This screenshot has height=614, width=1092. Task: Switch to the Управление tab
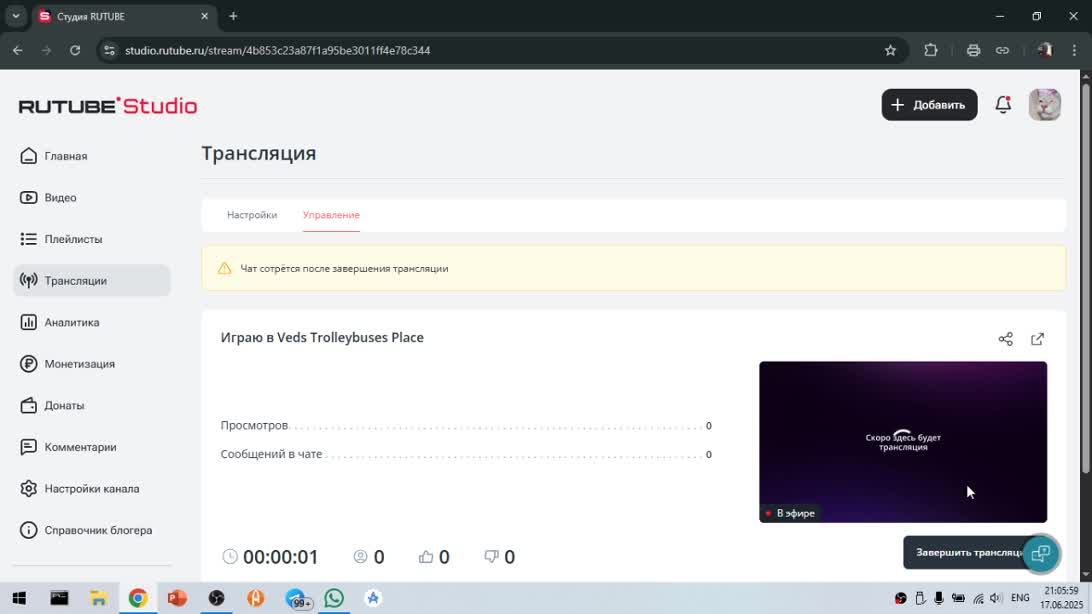point(331,215)
